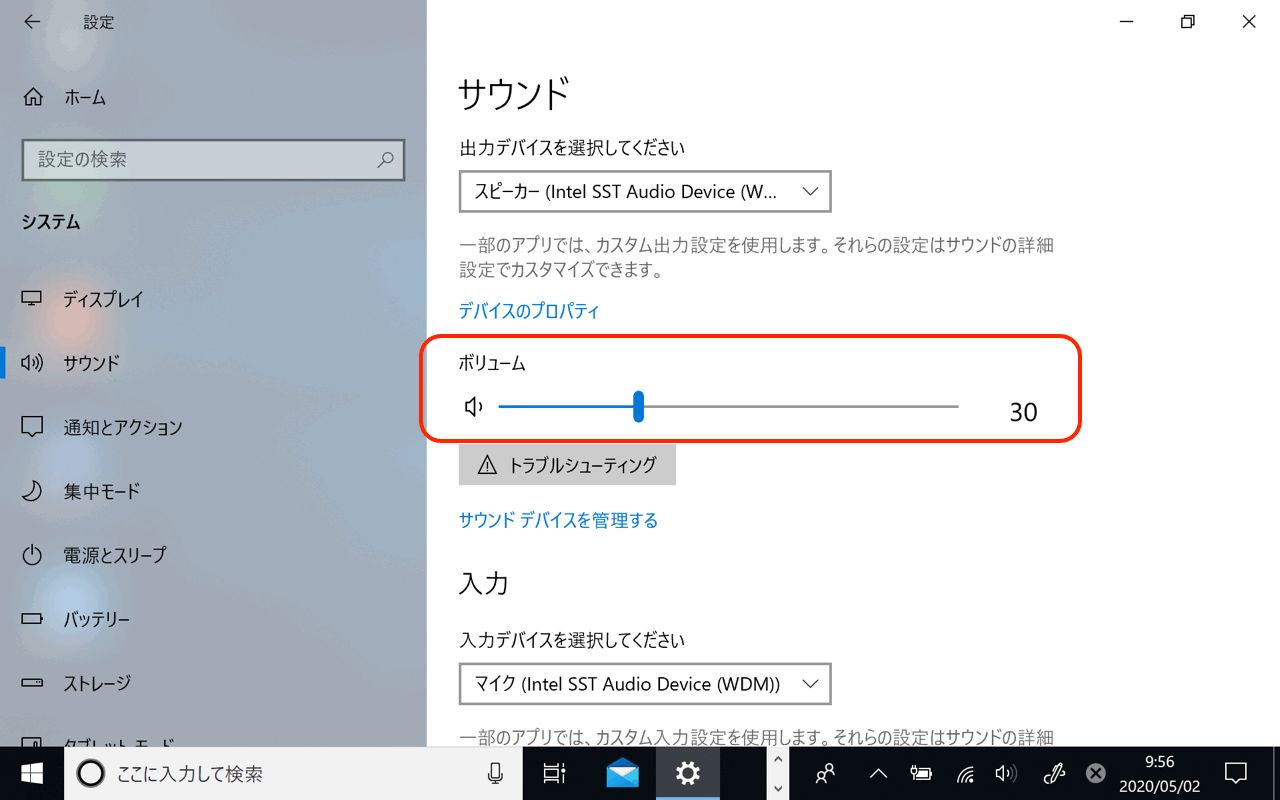Open the taskbar volume tray icon

click(x=1006, y=773)
